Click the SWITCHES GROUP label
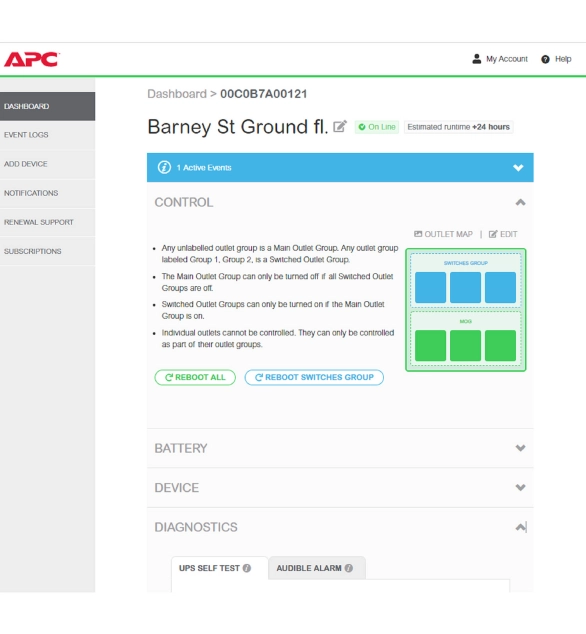 click(465, 263)
